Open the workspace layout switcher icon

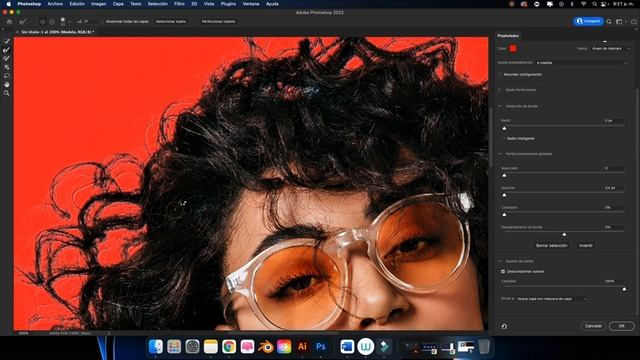pyautogui.click(x=620, y=21)
